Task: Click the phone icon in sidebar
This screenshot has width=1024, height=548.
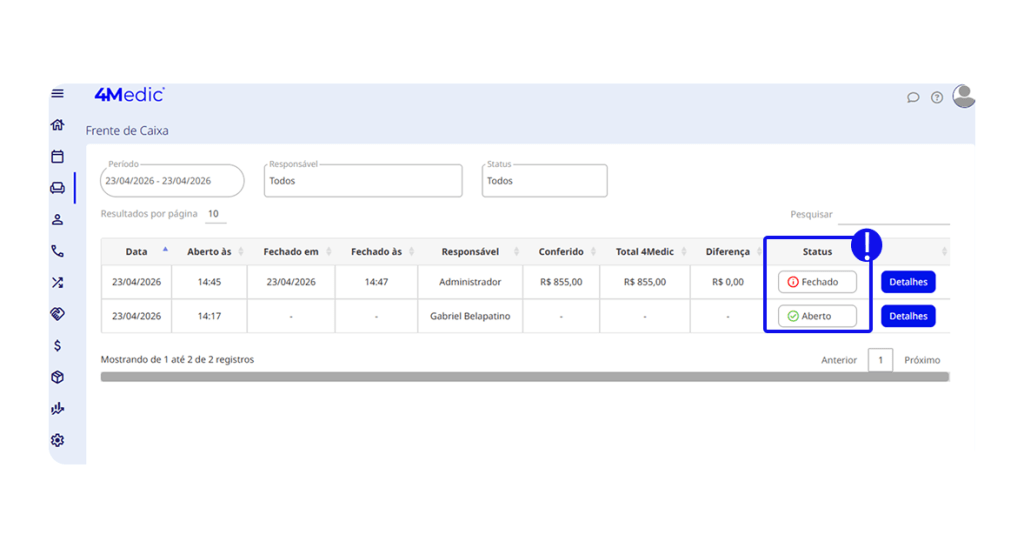Action: coord(58,251)
